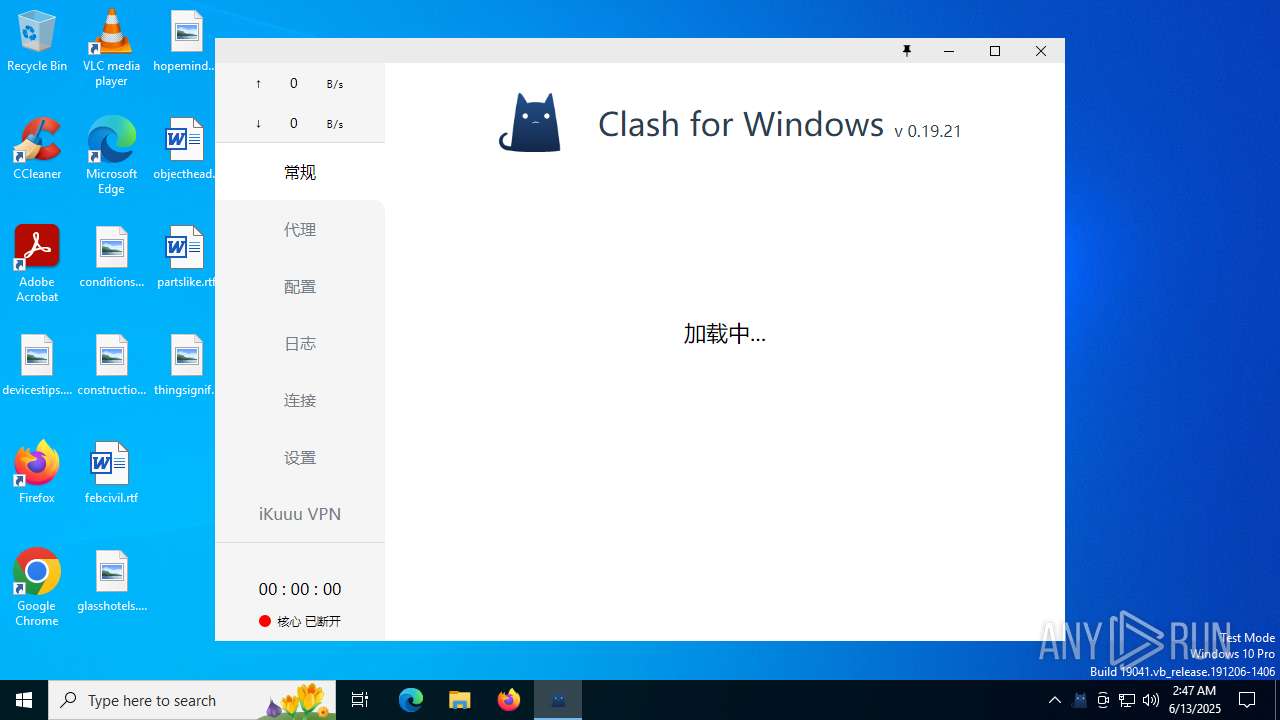This screenshot has height=720, width=1280.
Task: Open the Recycle Bin desktop icon
Action: coord(37,42)
